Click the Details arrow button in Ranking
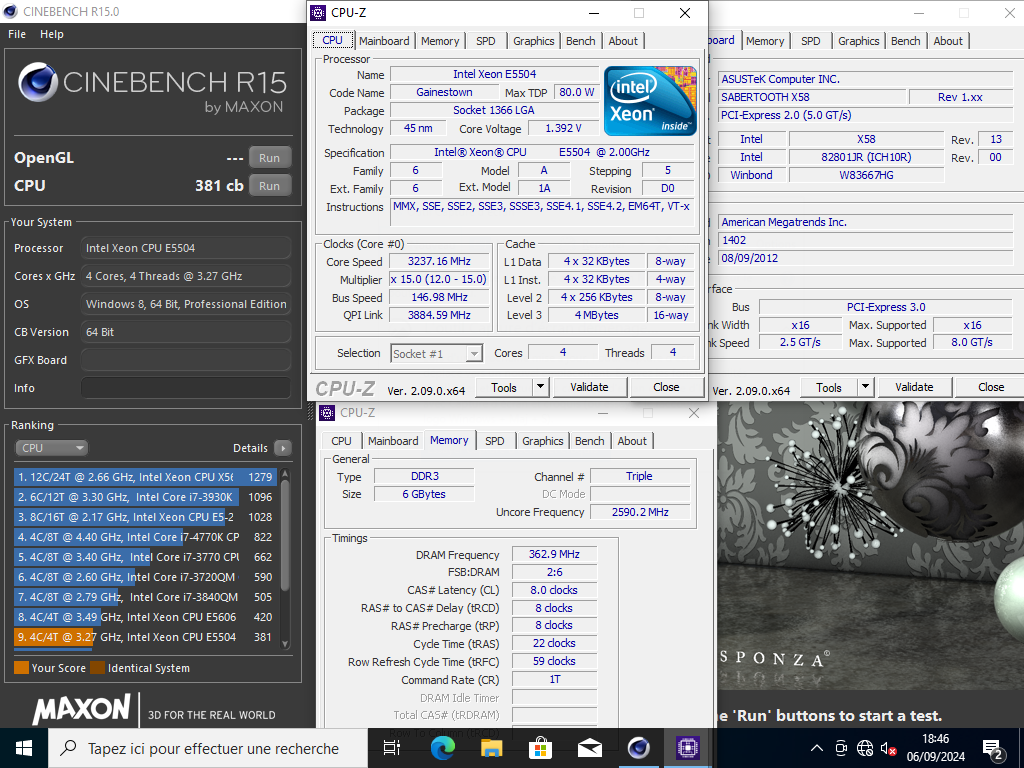Image resolution: width=1024 pixels, height=768 pixels. point(283,448)
